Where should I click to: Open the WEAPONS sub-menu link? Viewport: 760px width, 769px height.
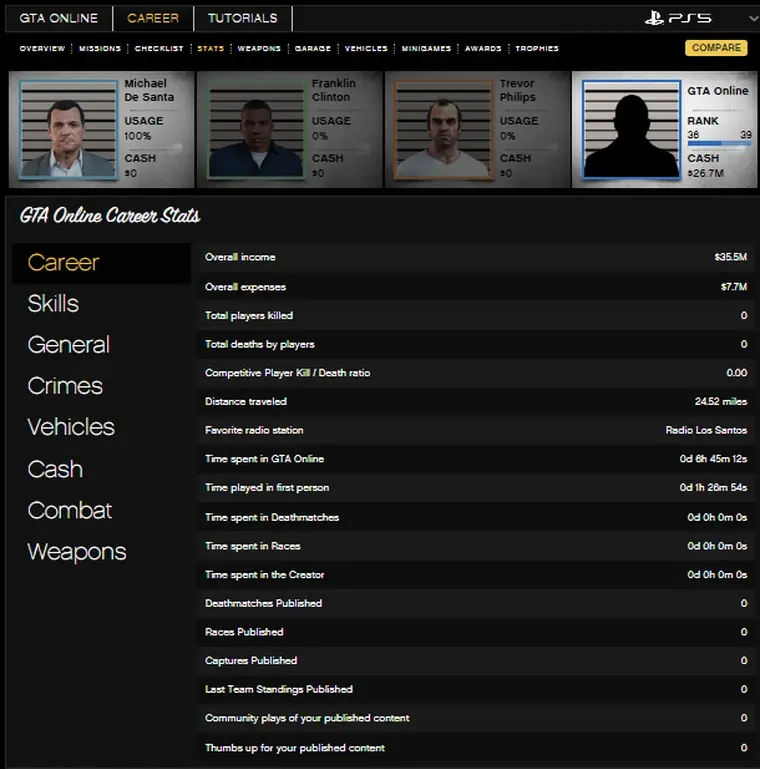pos(259,49)
